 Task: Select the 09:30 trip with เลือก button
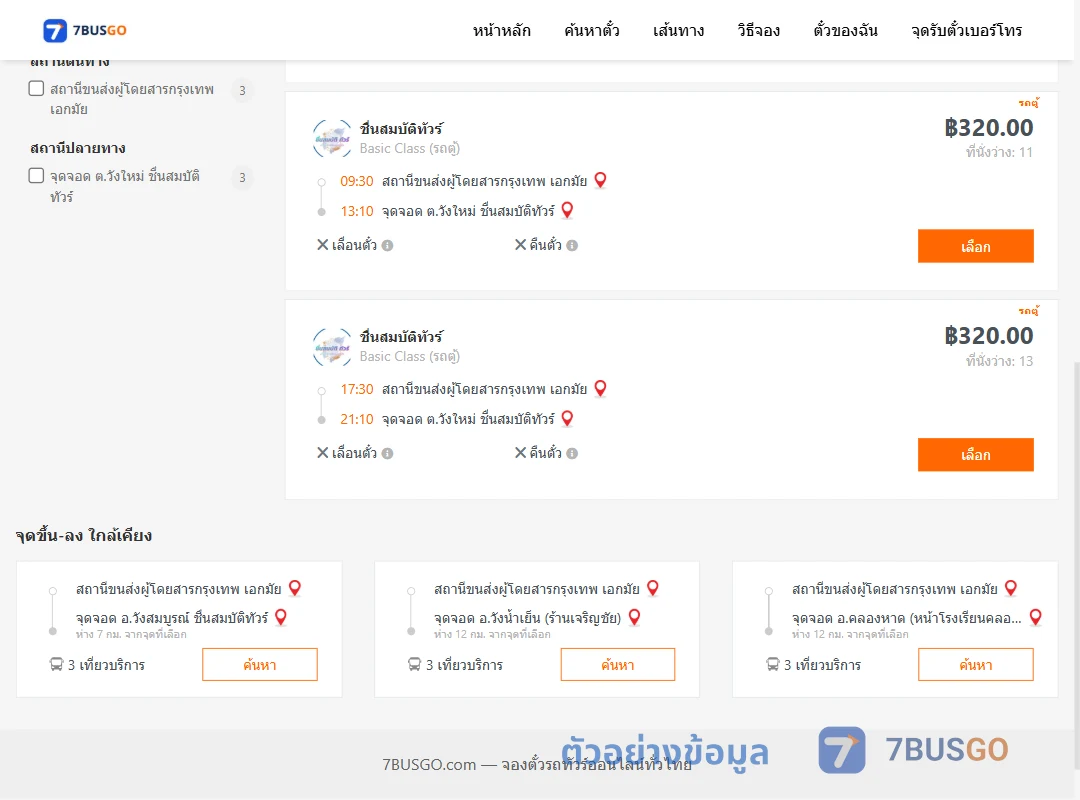pyautogui.click(x=975, y=246)
